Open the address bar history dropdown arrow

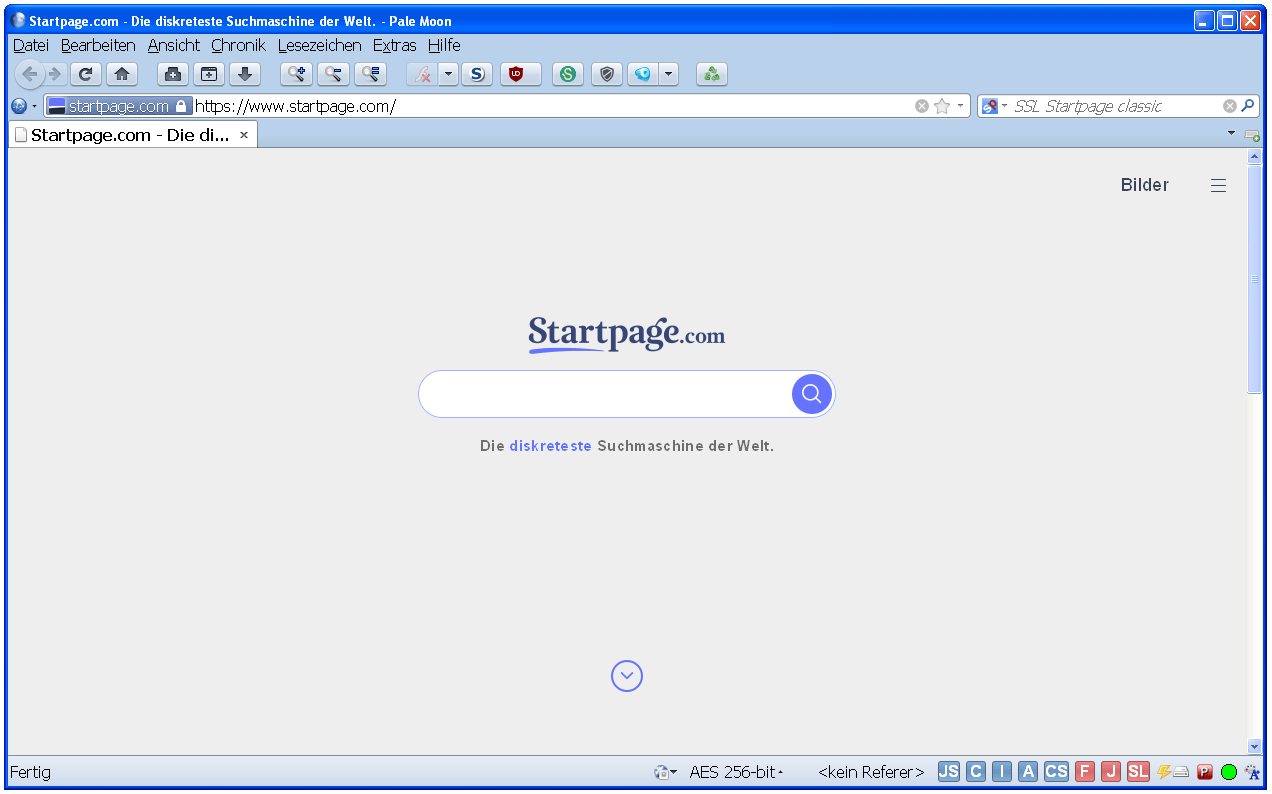point(961,106)
